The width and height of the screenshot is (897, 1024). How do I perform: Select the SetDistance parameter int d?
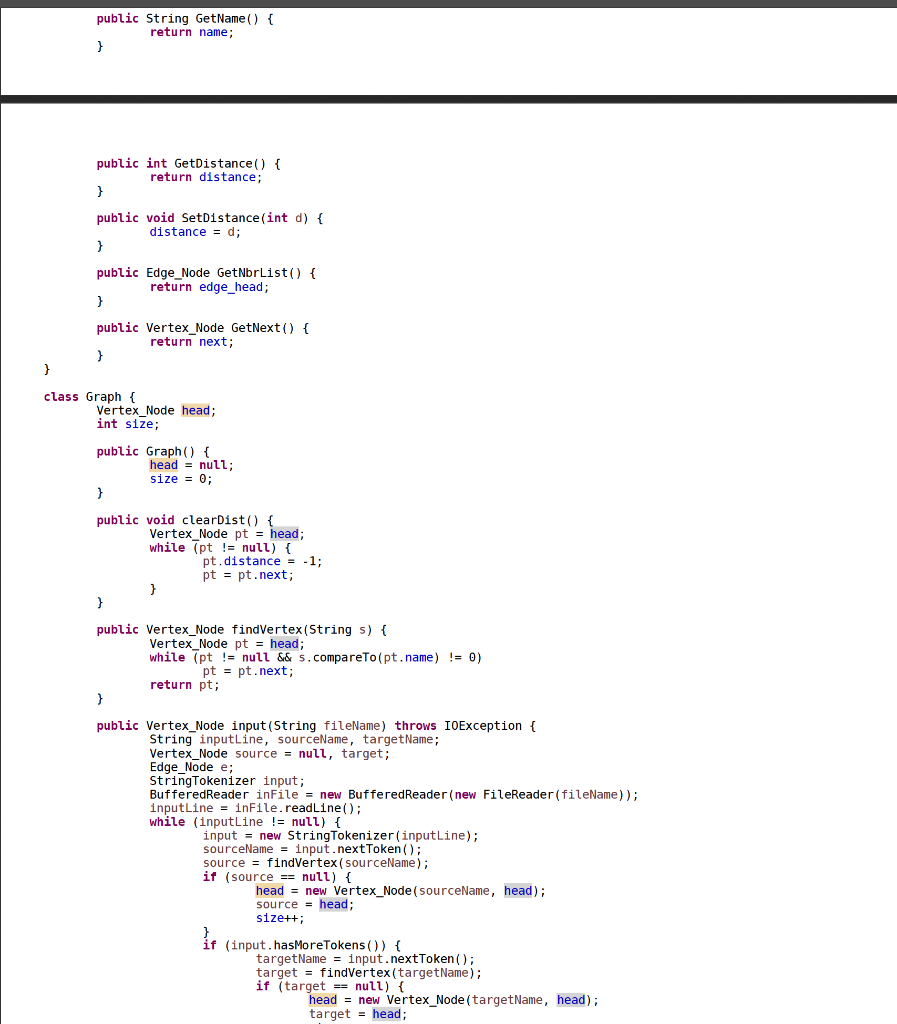click(x=287, y=217)
